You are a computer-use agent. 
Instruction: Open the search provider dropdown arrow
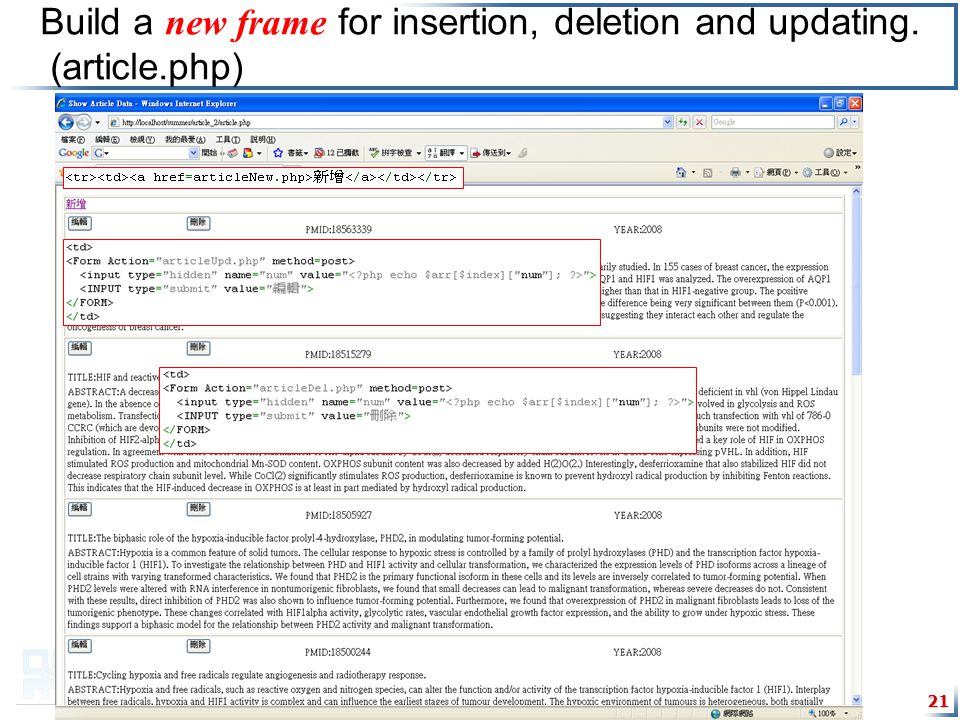[855, 122]
